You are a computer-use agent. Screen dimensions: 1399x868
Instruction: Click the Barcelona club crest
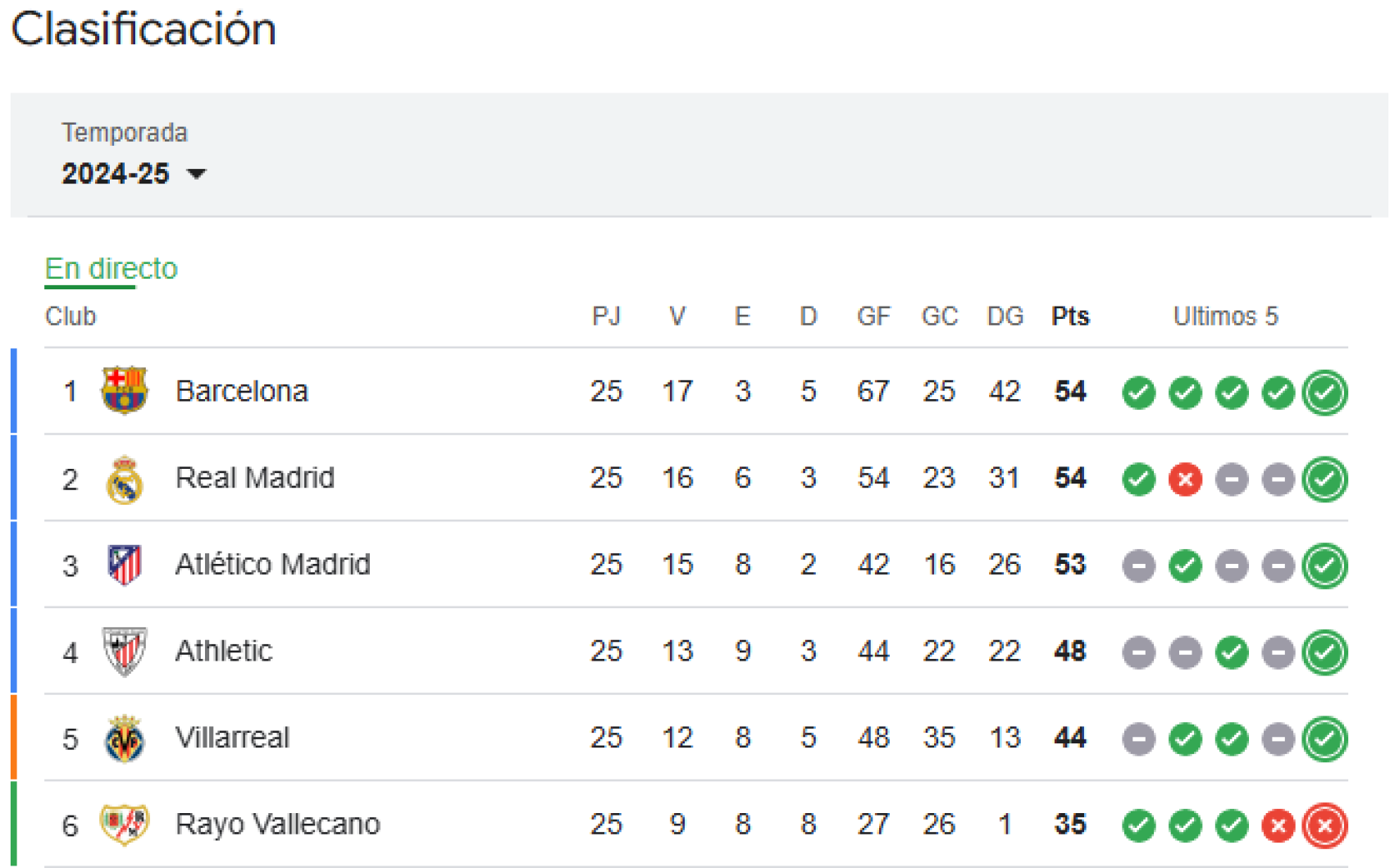125,392
